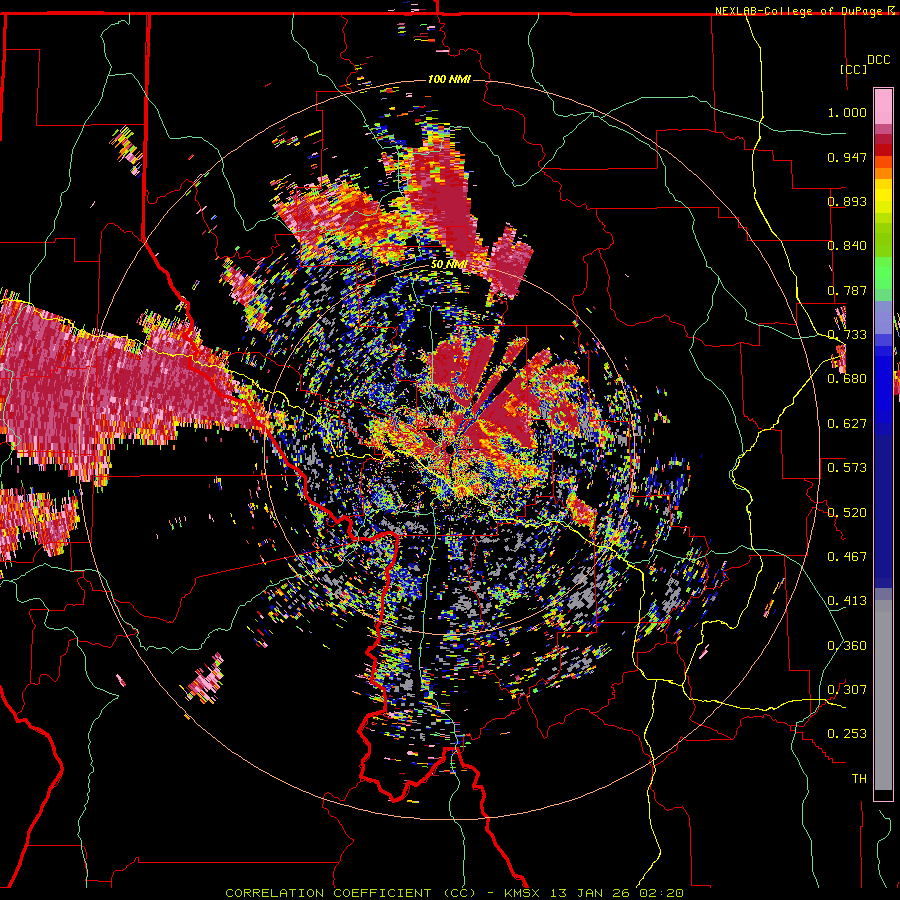Click the pink top segment of color bar
The width and height of the screenshot is (900, 900).
pos(883,106)
